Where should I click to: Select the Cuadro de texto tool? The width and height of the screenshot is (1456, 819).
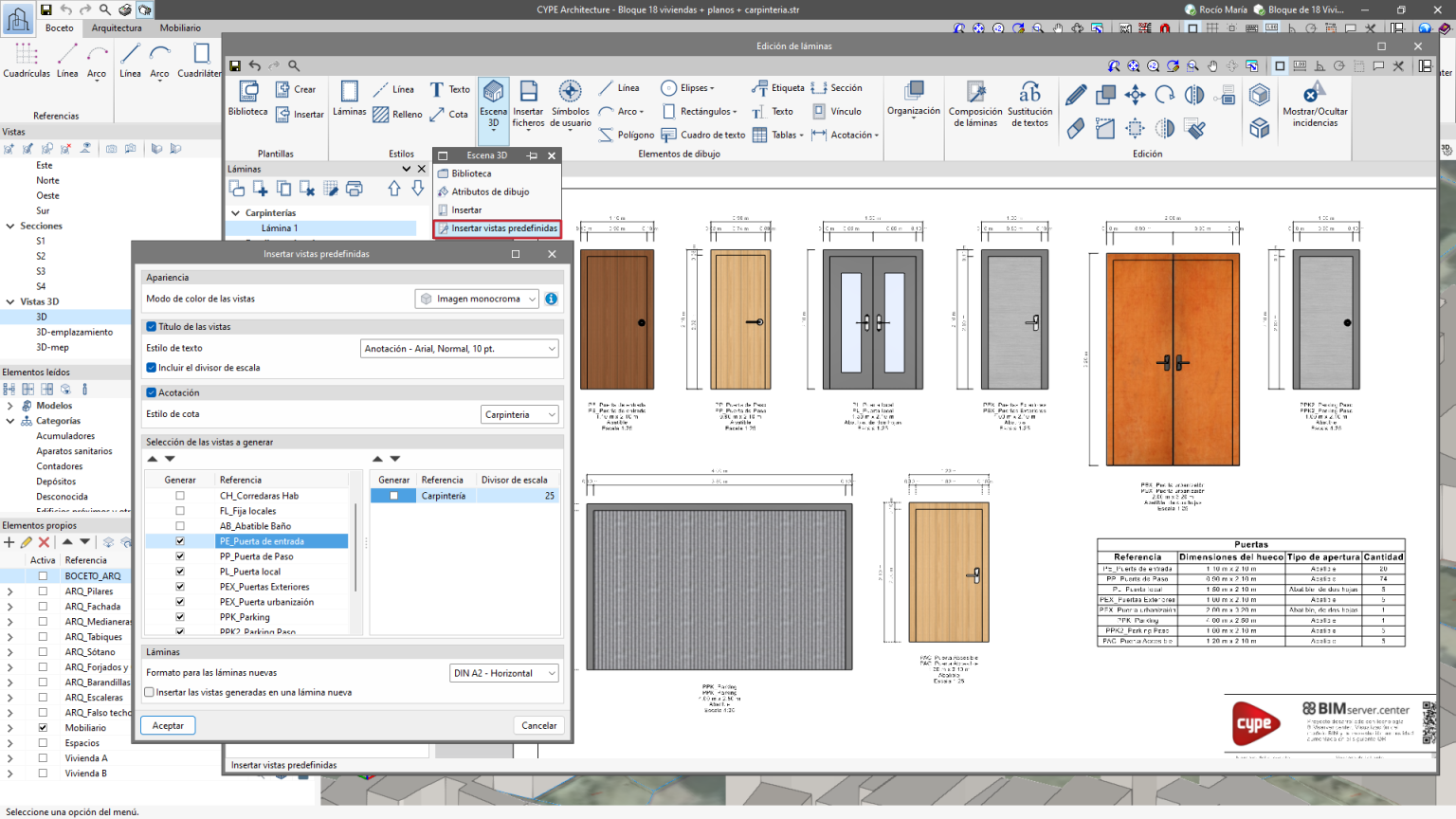coord(703,135)
